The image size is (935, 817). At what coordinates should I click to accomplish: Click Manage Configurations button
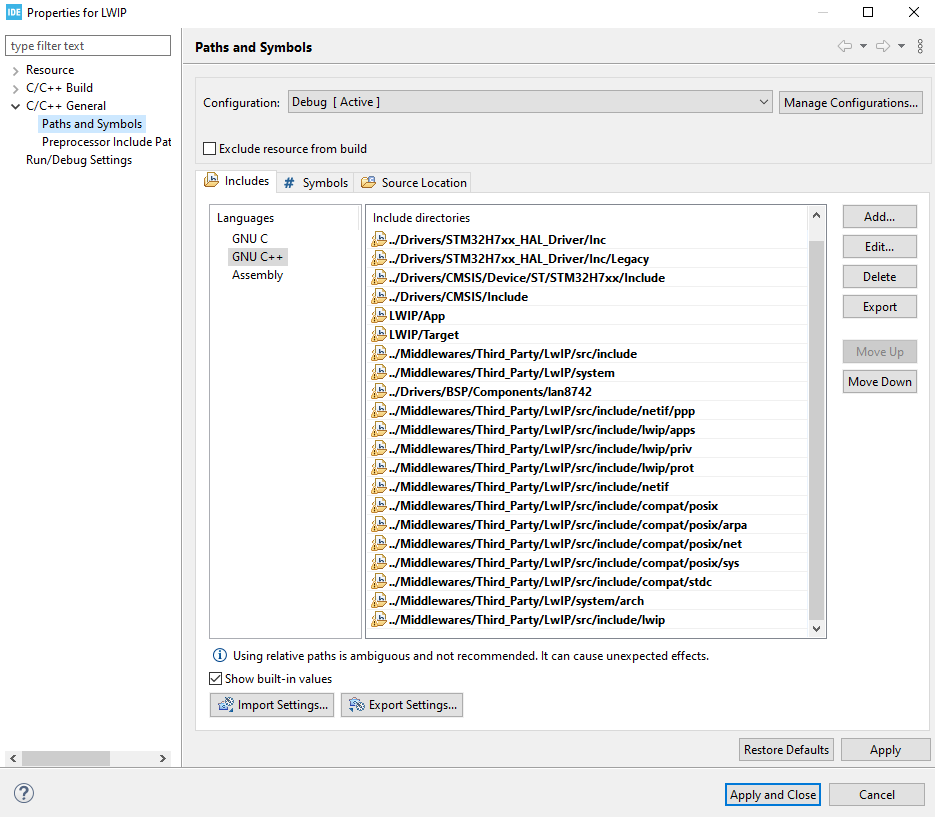[850, 103]
